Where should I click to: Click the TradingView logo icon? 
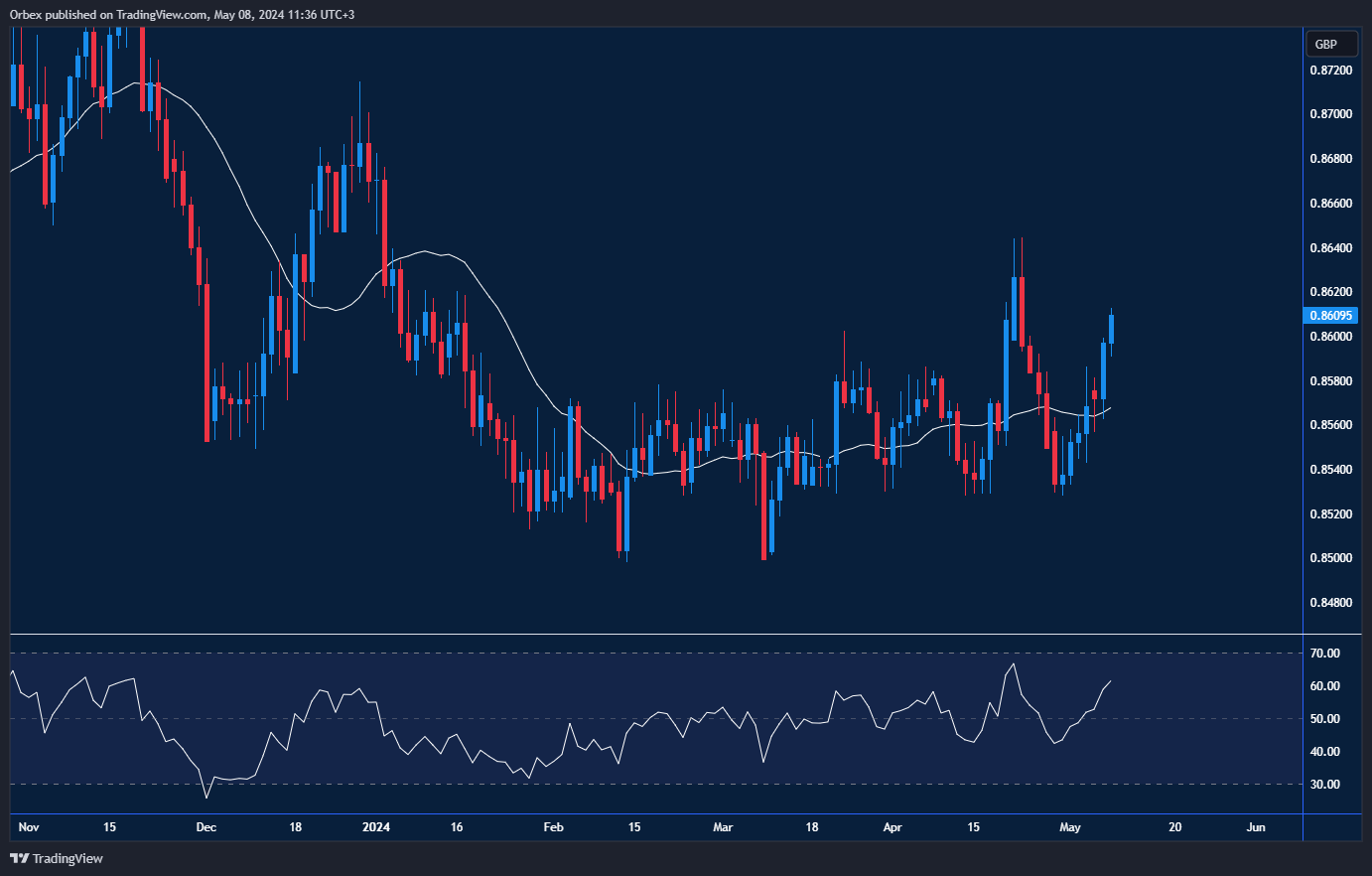(20, 858)
